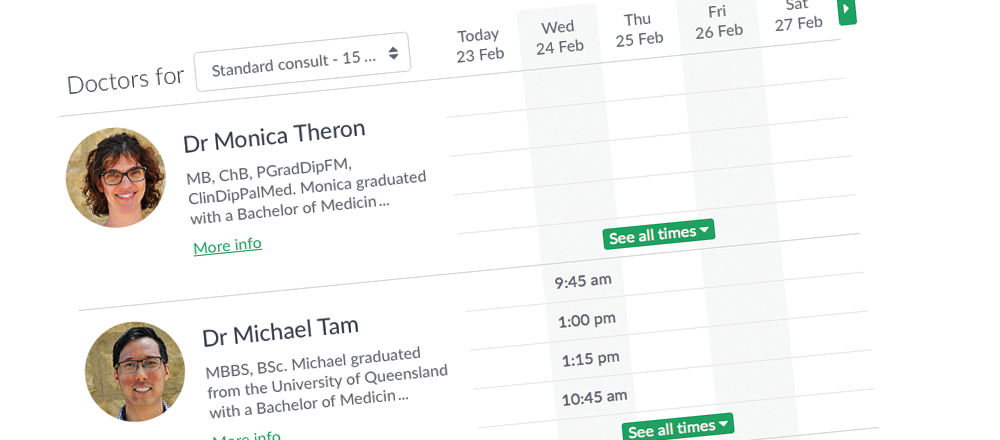Click the up-down arrows on consult selector
The height and width of the screenshot is (440, 1000).
click(x=393, y=54)
